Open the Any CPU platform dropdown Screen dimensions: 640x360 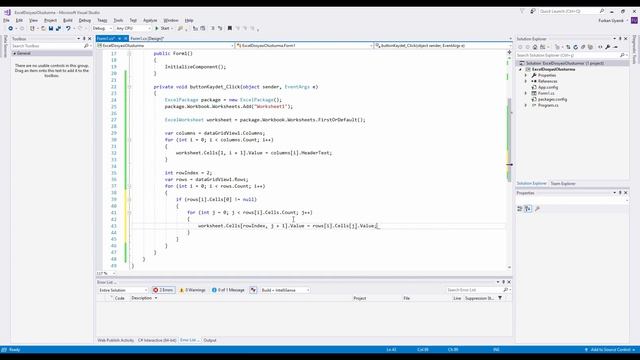coord(133,28)
